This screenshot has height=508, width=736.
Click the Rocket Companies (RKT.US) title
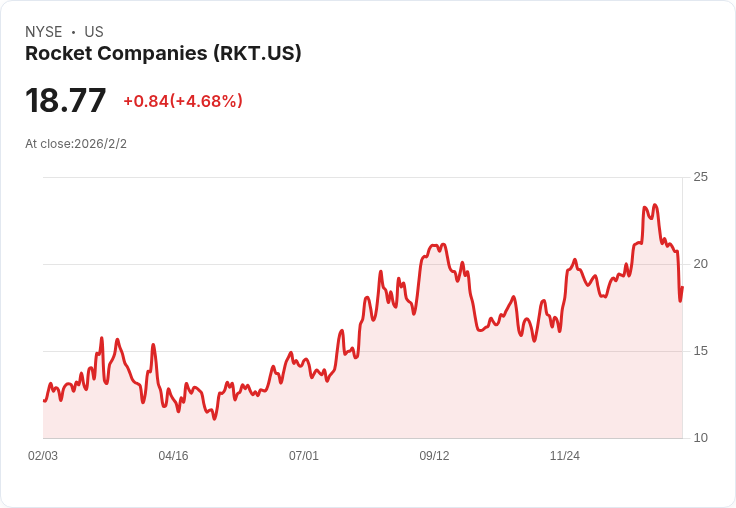[x=163, y=54]
